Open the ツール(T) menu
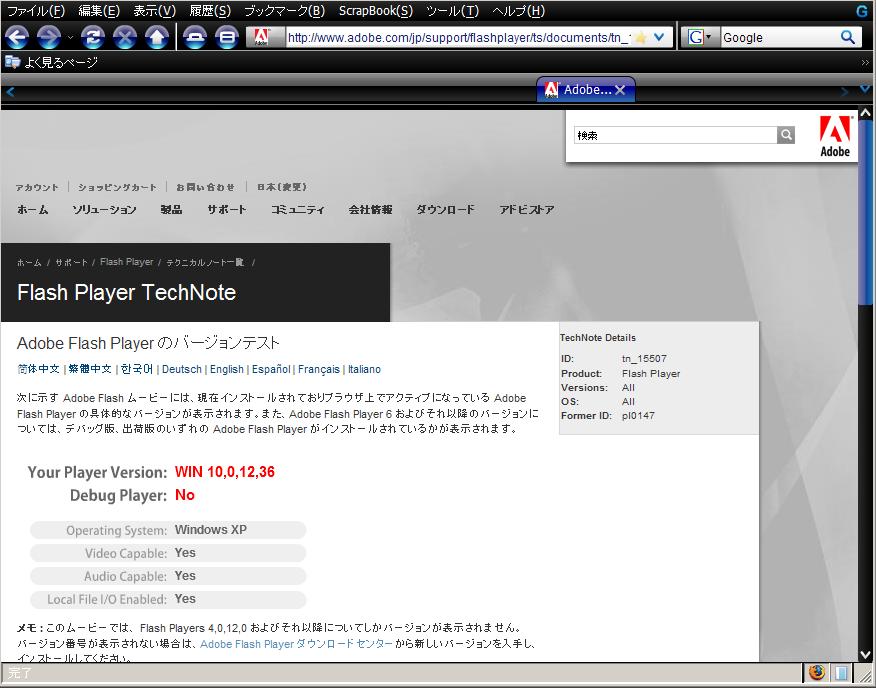Screen dimensions: 876x688 (453, 11)
